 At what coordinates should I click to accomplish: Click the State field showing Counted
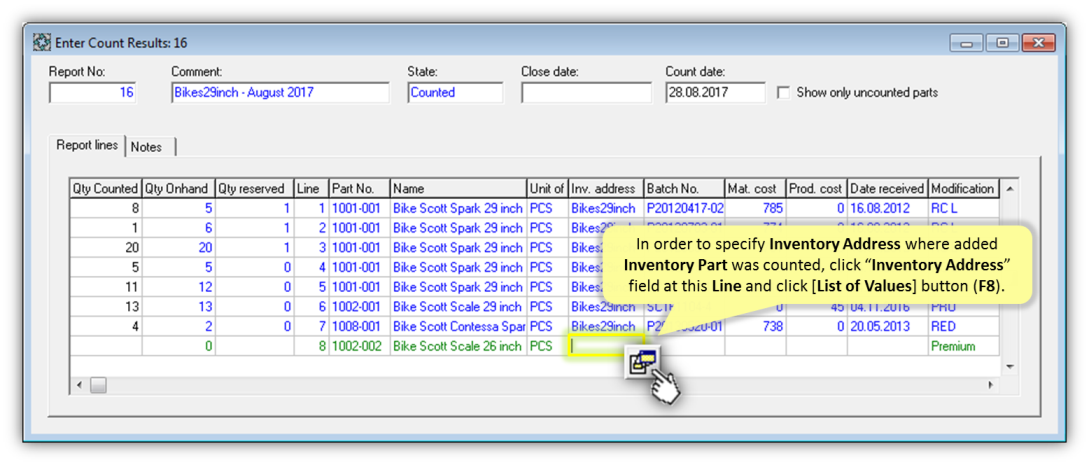point(456,92)
